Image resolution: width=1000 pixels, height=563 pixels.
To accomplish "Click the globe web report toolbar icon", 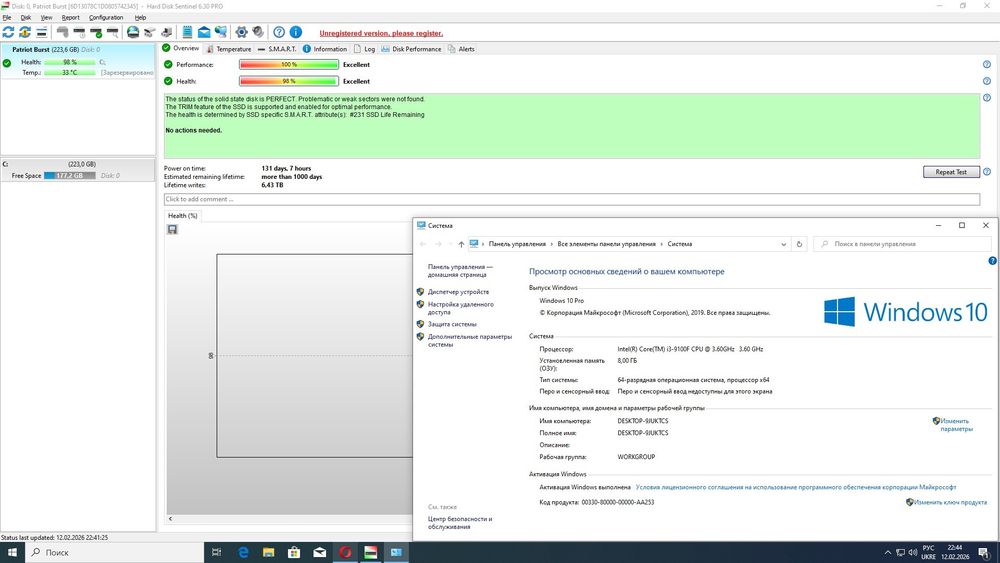I will point(133,32).
